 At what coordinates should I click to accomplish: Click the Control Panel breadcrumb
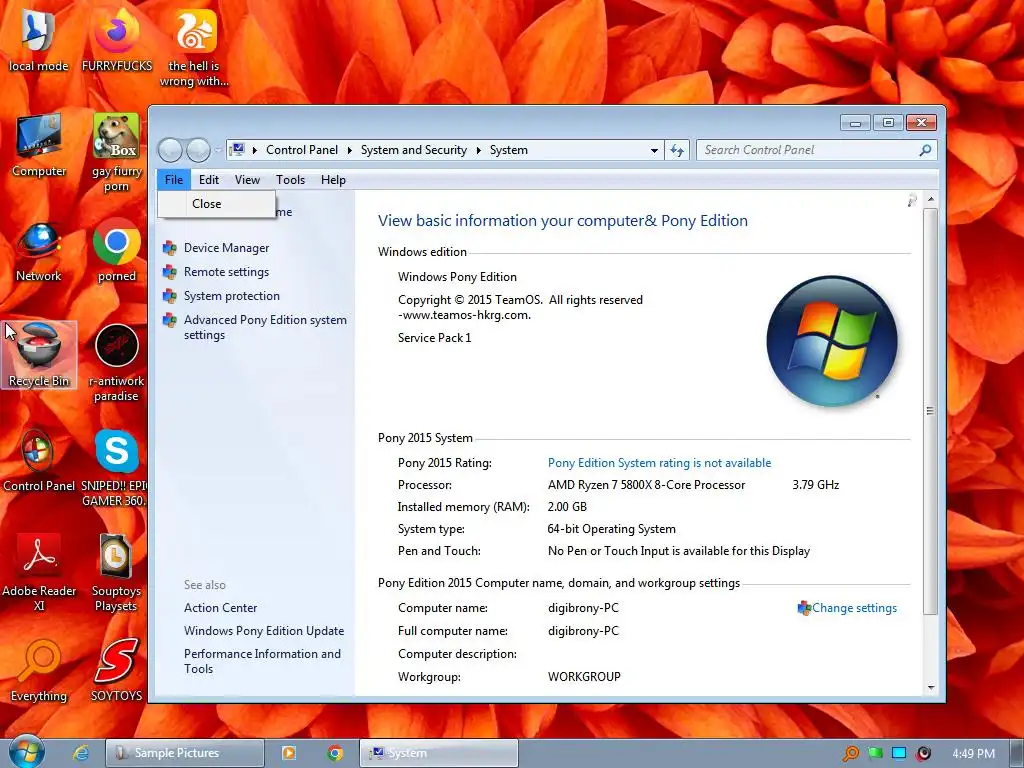click(302, 150)
